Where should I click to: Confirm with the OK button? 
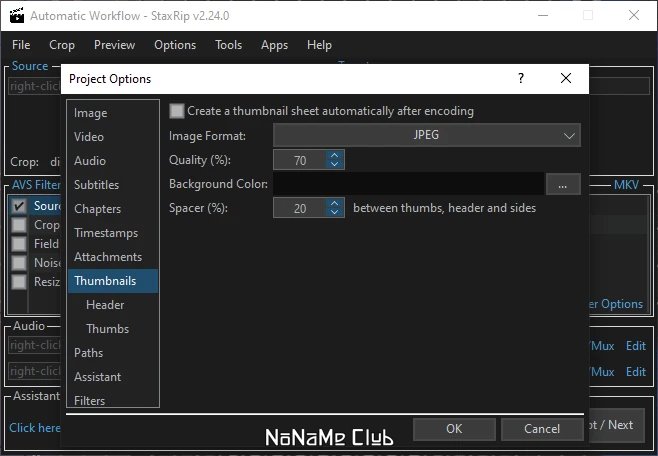click(x=454, y=429)
